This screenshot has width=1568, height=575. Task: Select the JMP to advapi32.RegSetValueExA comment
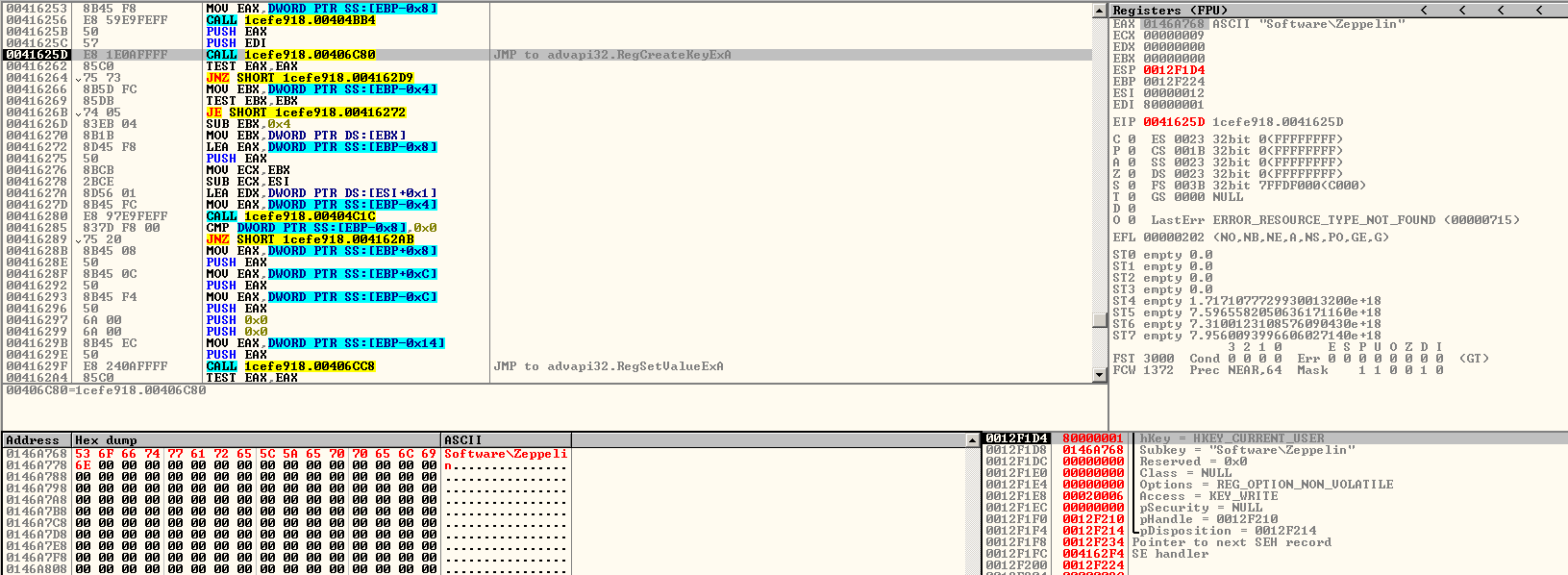609,366
